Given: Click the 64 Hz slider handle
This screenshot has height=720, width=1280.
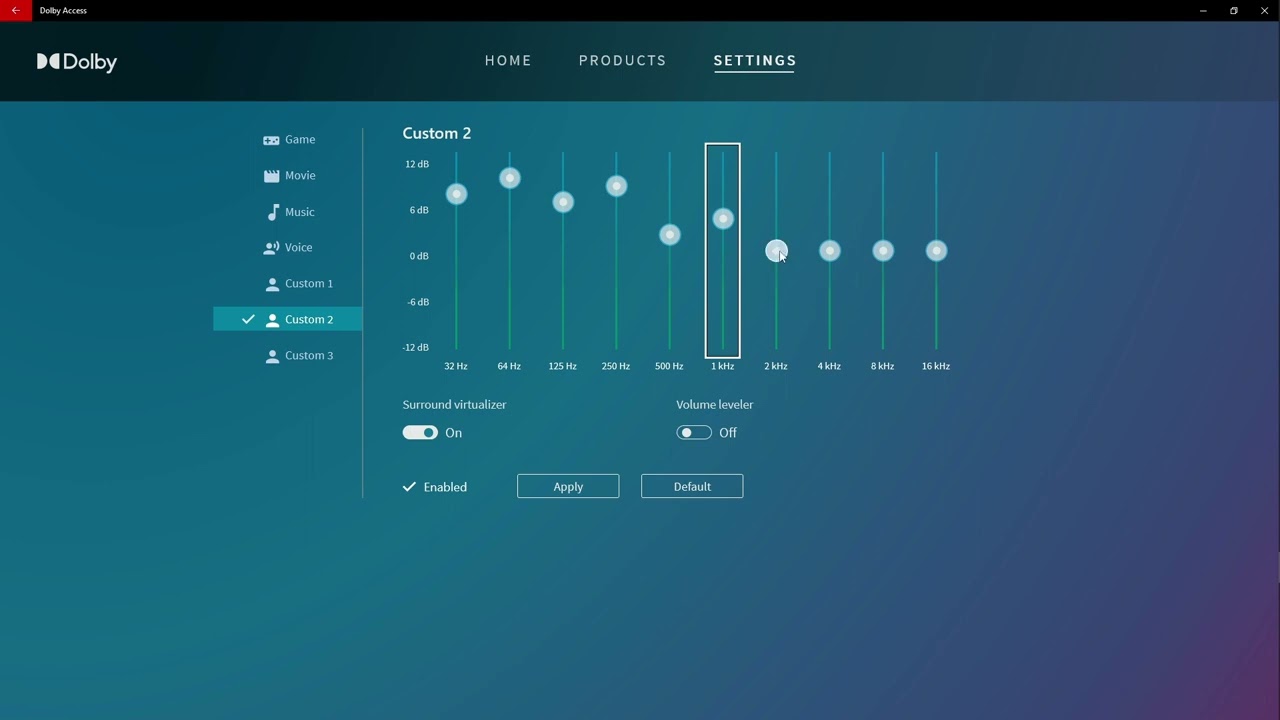Looking at the screenshot, I should [x=510, y=178].
